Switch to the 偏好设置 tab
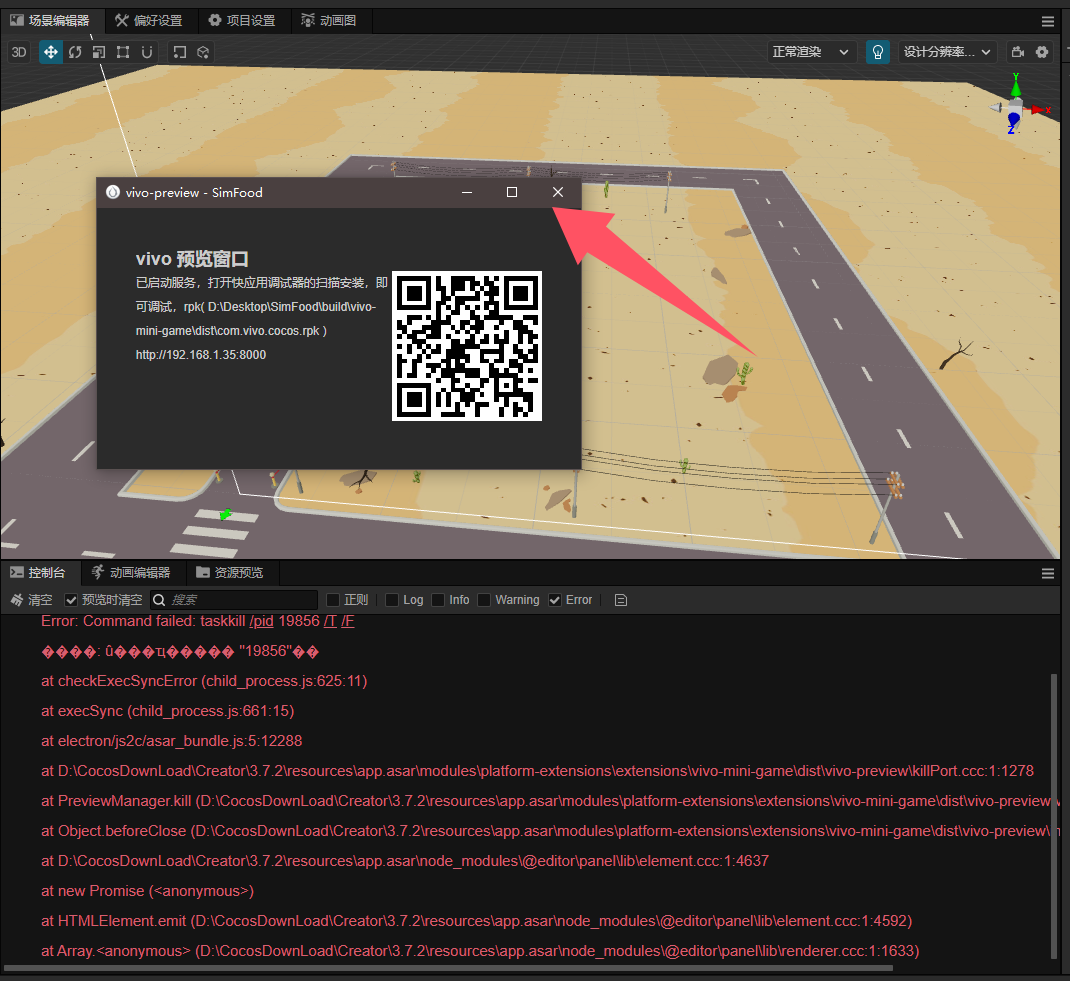 (x=149, y=20)
